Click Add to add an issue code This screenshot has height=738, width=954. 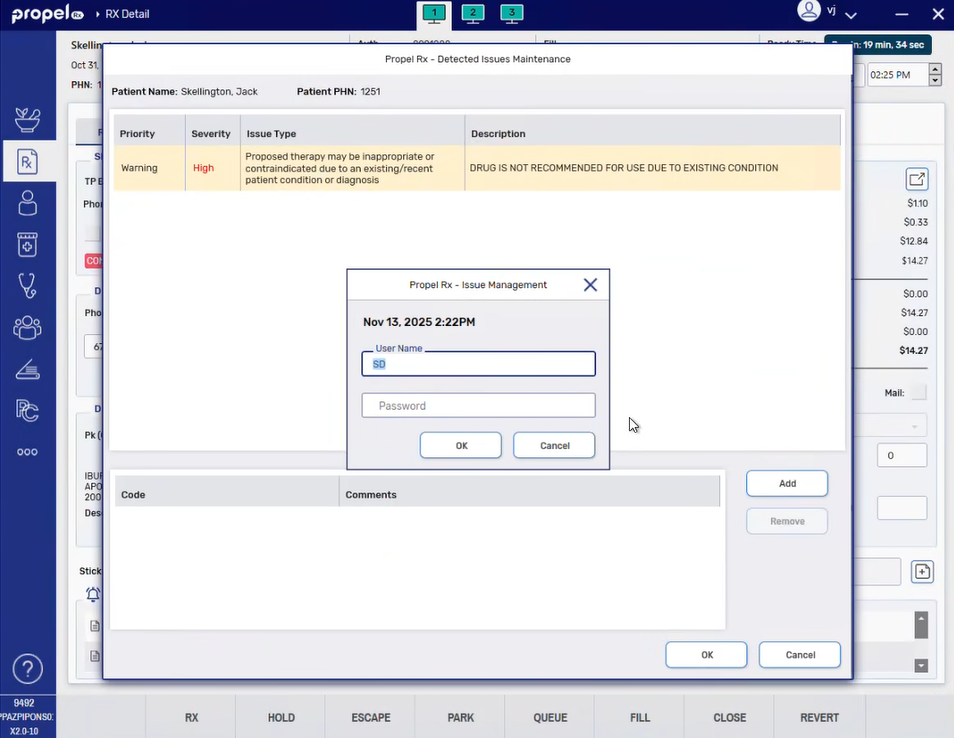point(786,483)
